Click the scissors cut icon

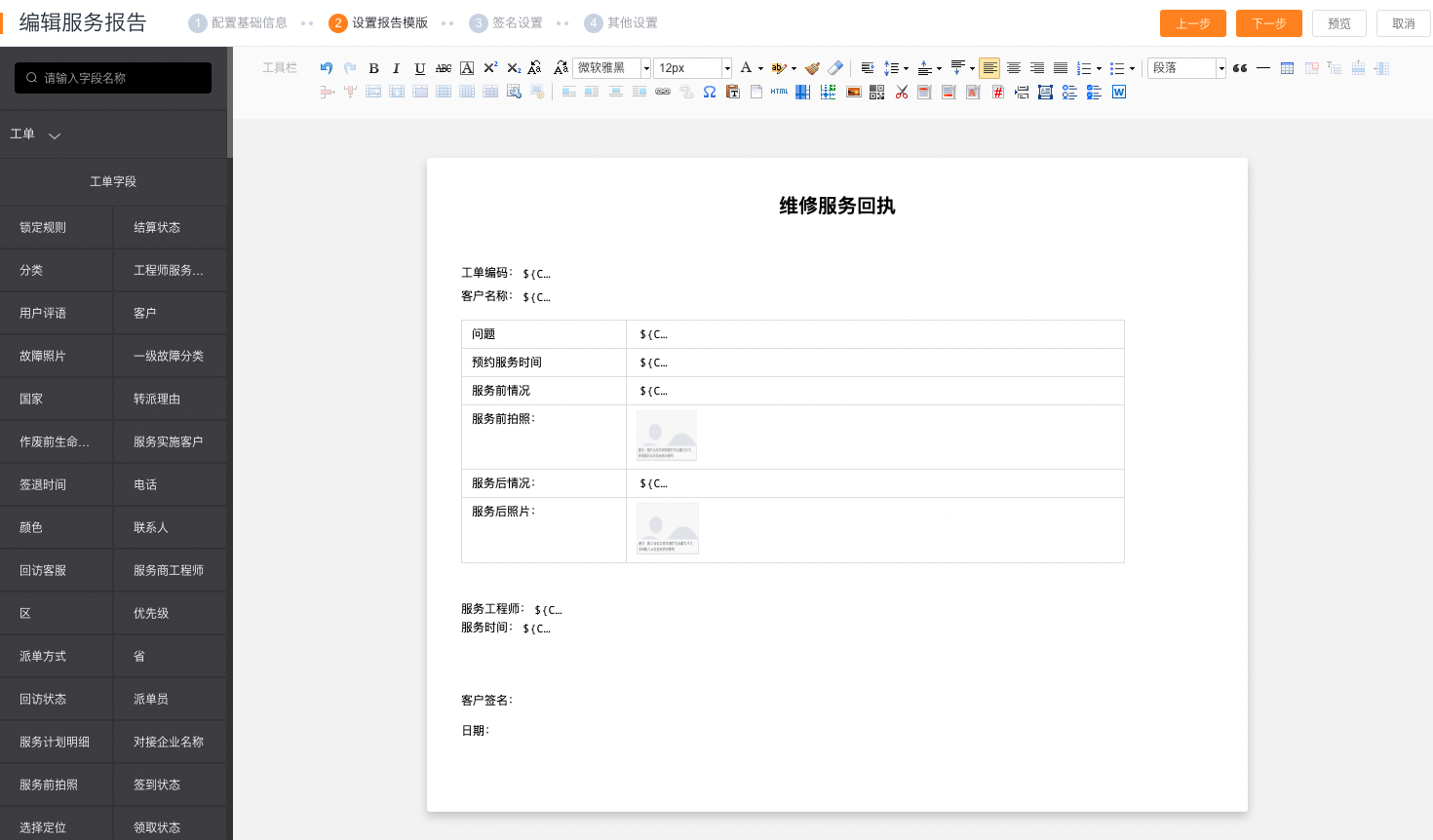pyautogui.click(x=902, y=92)
